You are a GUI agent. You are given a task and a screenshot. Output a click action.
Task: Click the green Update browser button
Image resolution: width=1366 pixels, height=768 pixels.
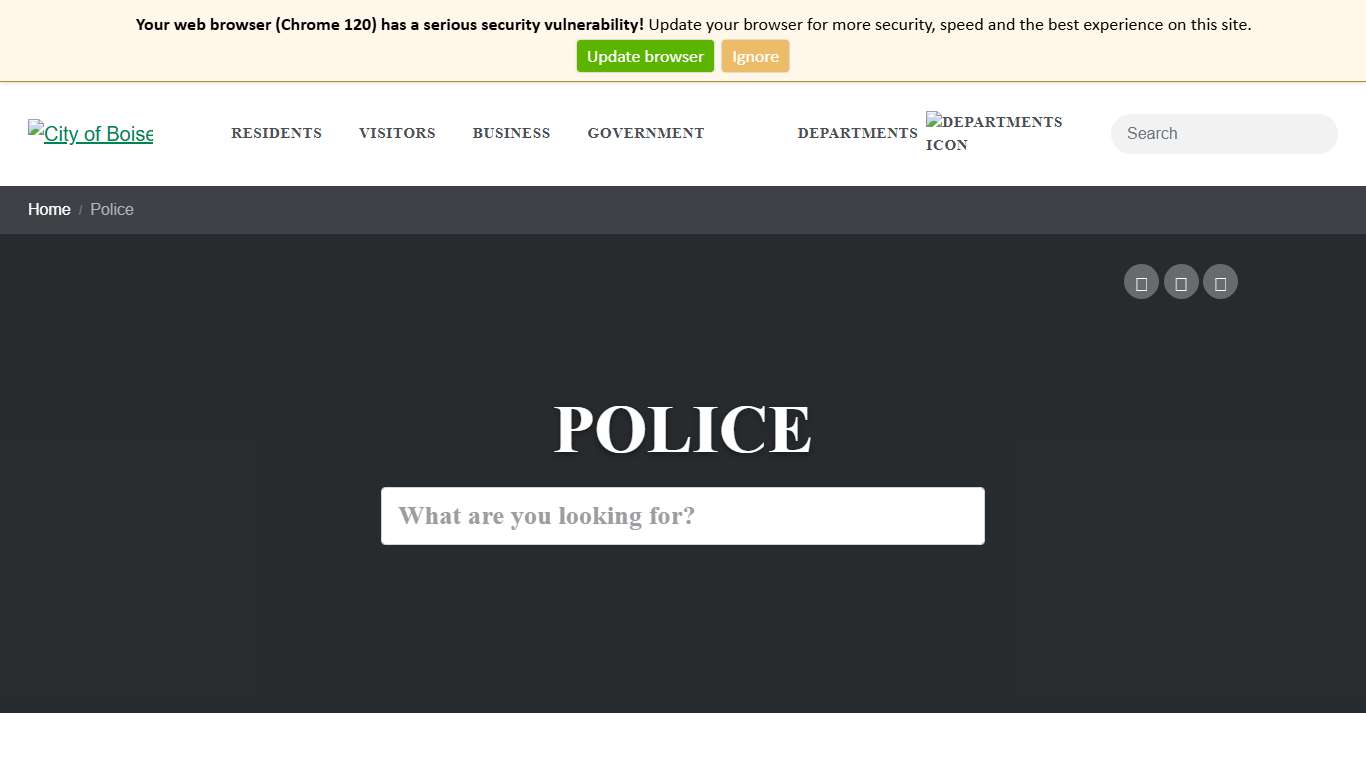click(645, 56)
